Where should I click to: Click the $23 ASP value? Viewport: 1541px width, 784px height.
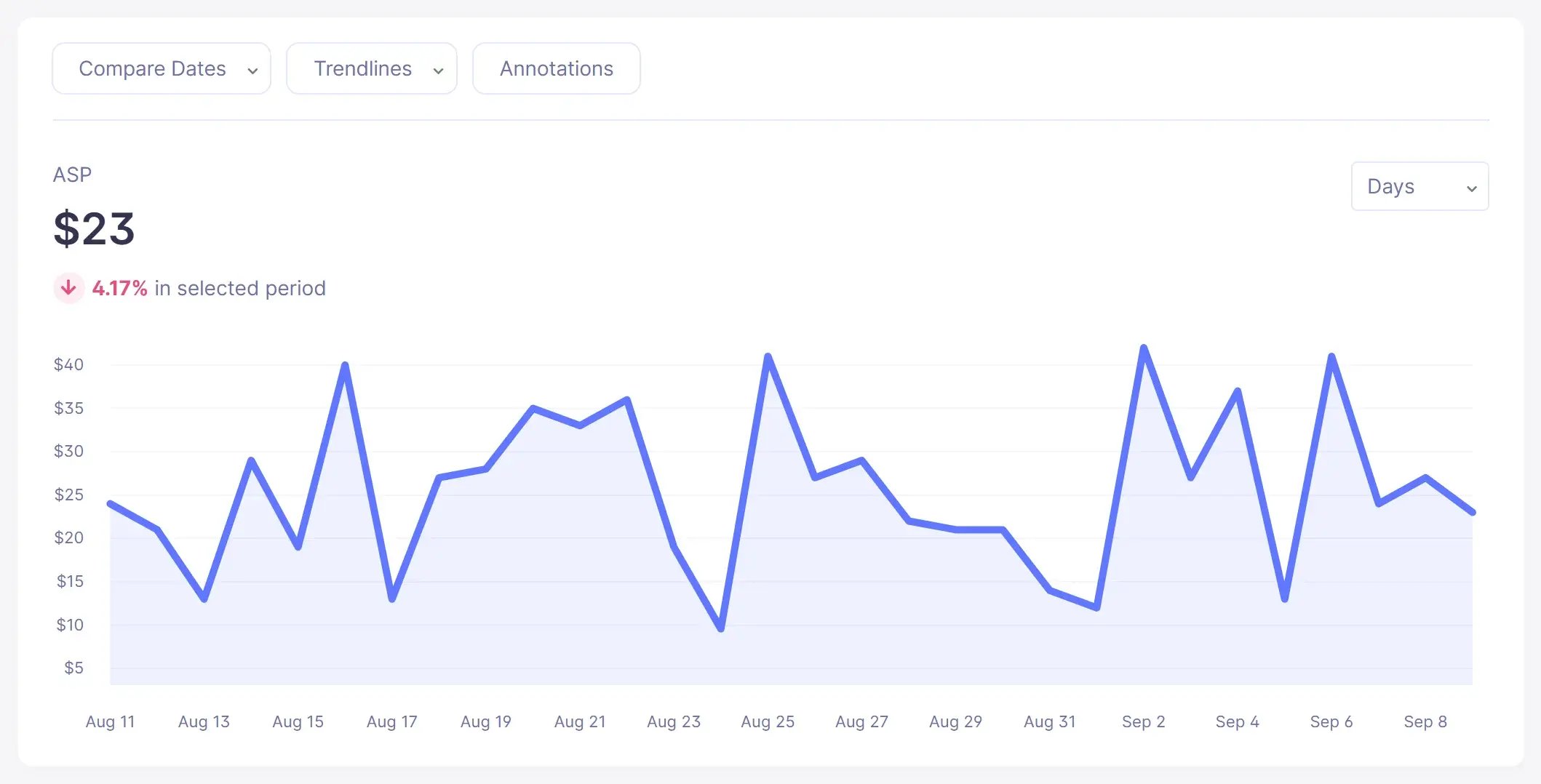(95, 228)
